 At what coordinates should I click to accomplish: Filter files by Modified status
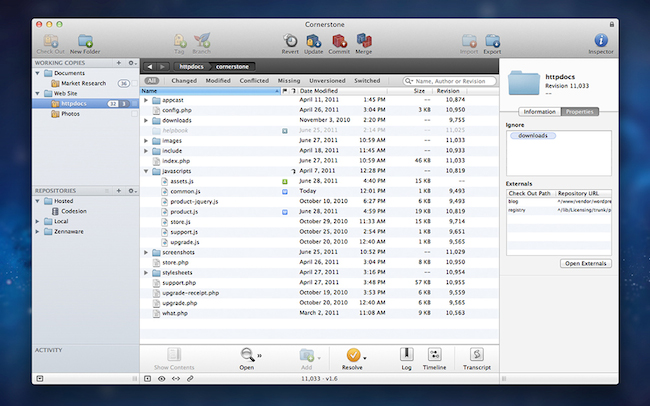[217, 80]
